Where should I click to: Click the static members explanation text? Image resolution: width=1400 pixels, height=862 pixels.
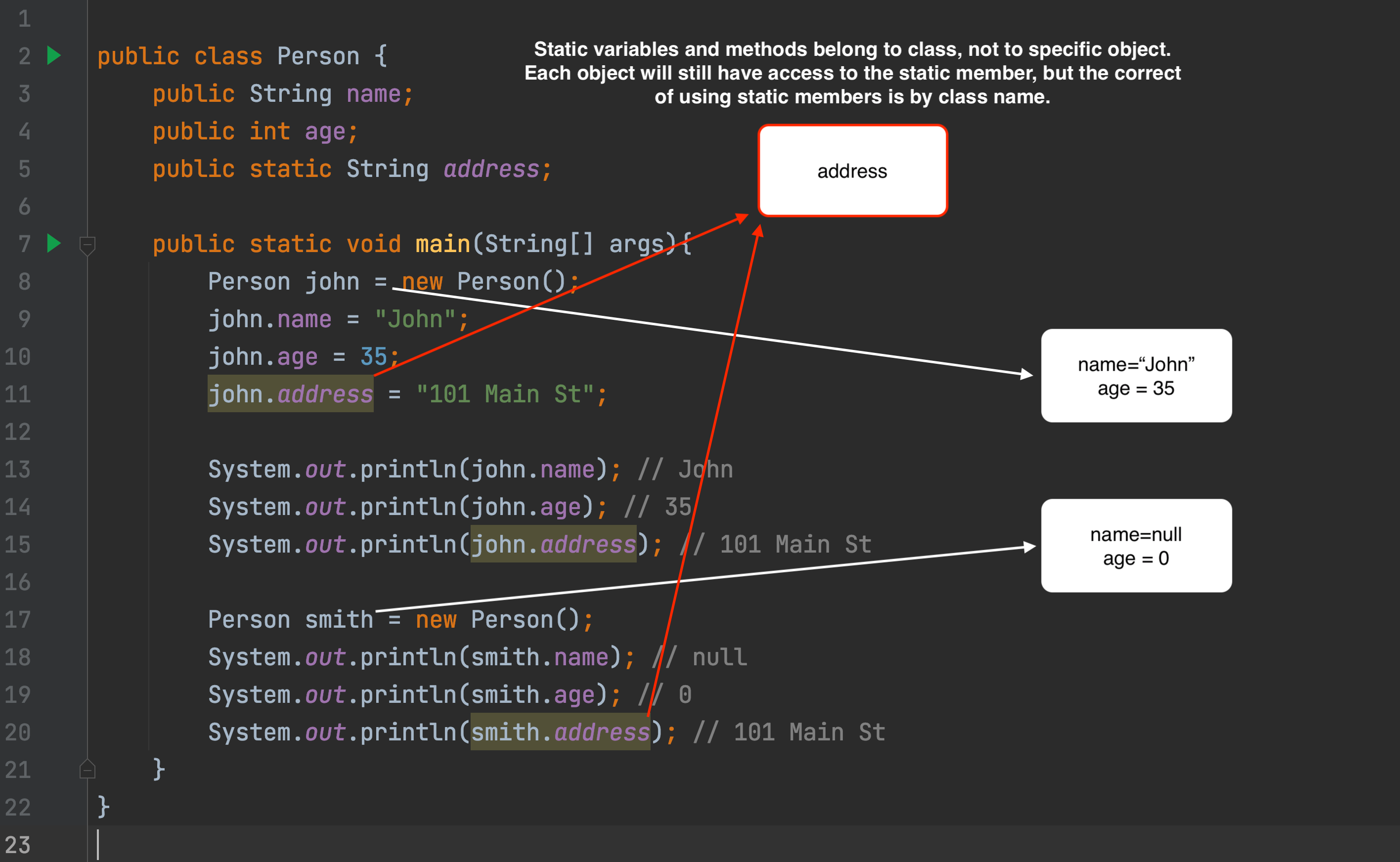coord(852,73)
